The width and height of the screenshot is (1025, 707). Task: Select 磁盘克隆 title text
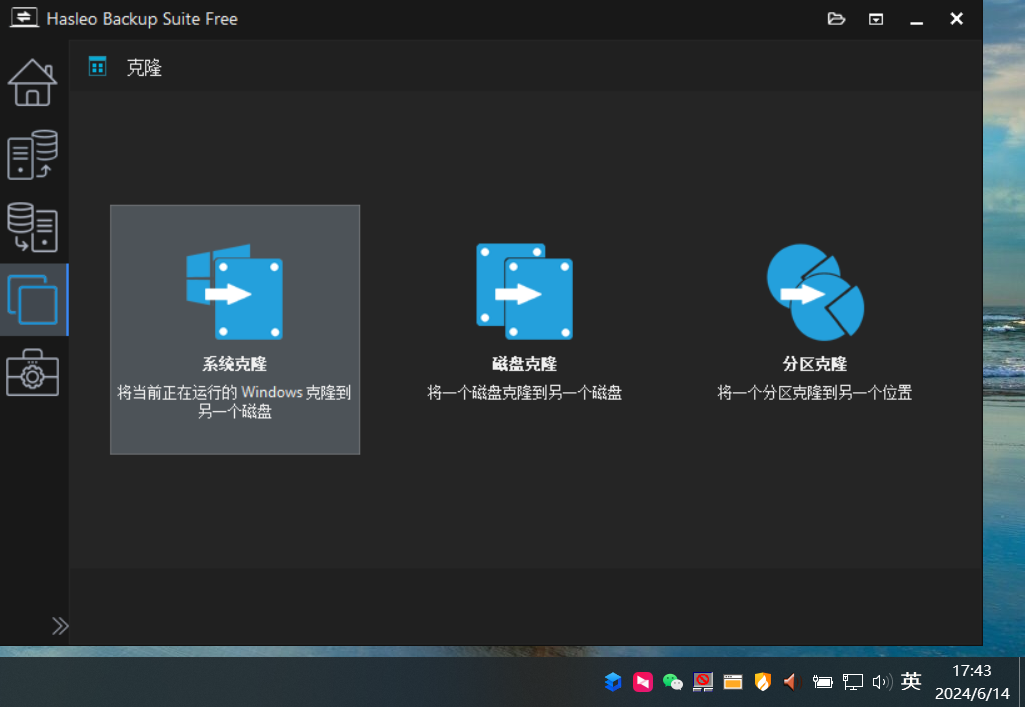click(x=524, y=364)
